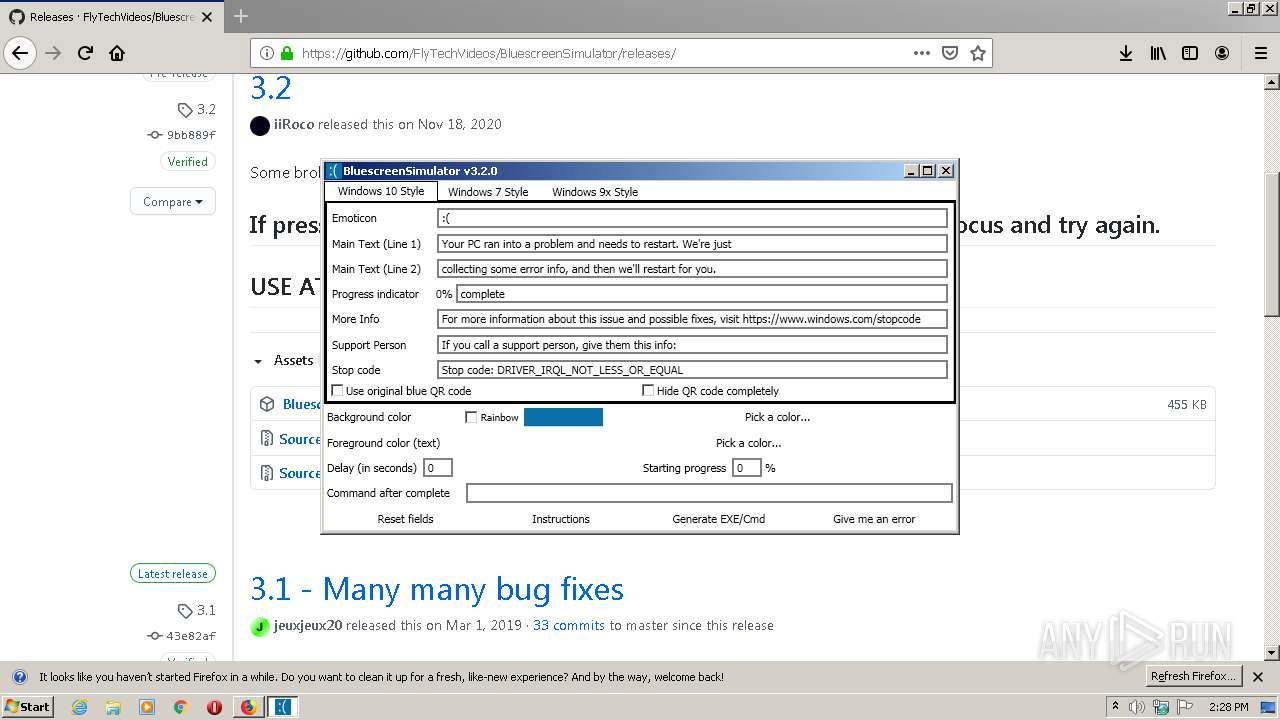
Task: Show hidden system tray icons arrow
Action: pyautogui.click(x=1115, y=706)
